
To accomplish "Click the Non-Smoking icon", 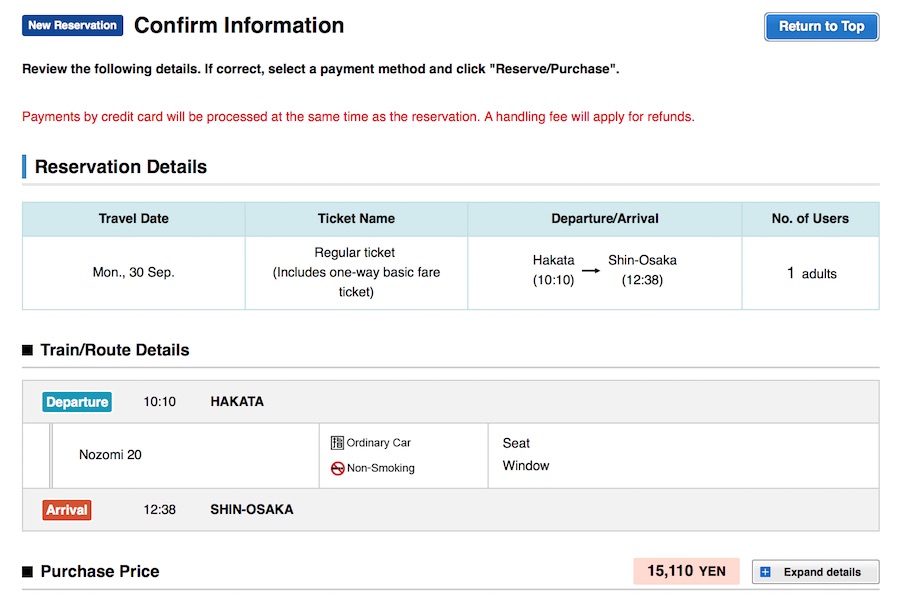I will coord(337,468).
